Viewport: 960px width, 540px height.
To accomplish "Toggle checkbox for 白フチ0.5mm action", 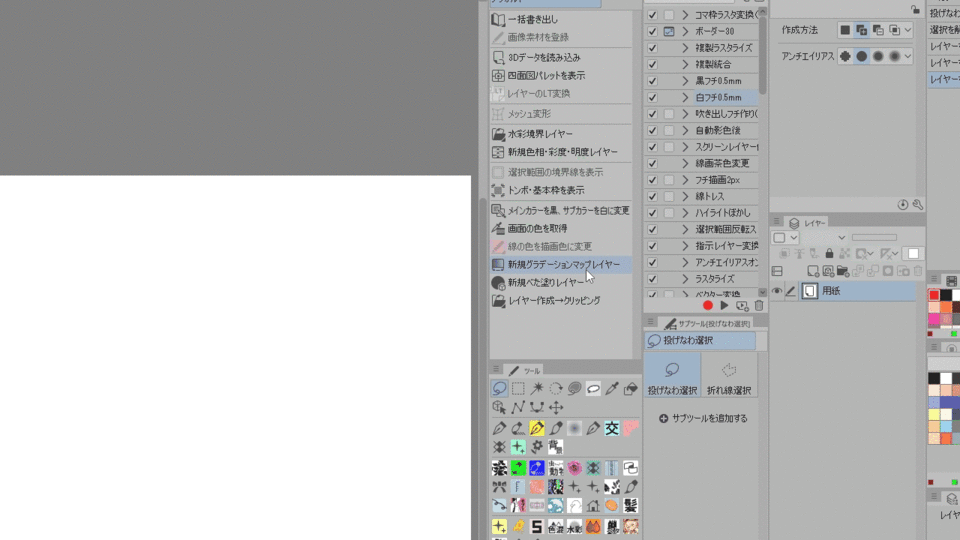I will (x=652, y=97).
